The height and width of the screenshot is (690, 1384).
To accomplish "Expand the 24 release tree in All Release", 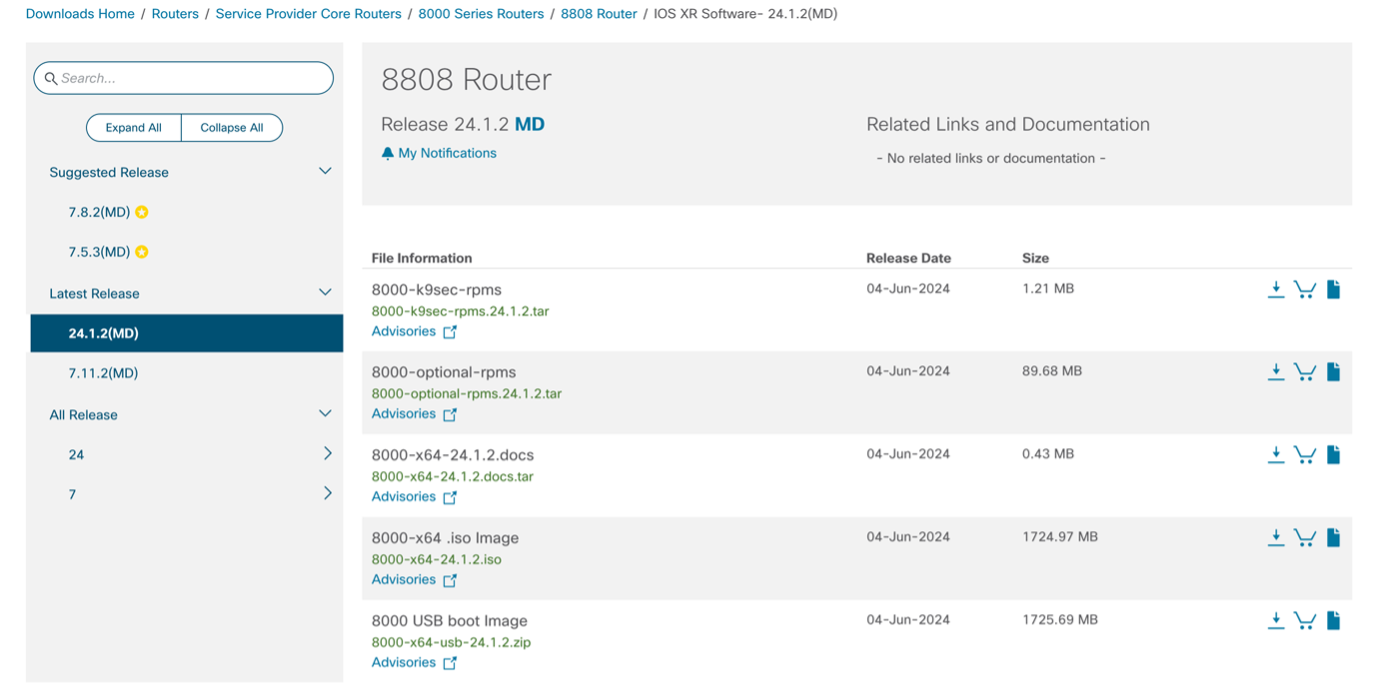I will [x=327, y=453].
